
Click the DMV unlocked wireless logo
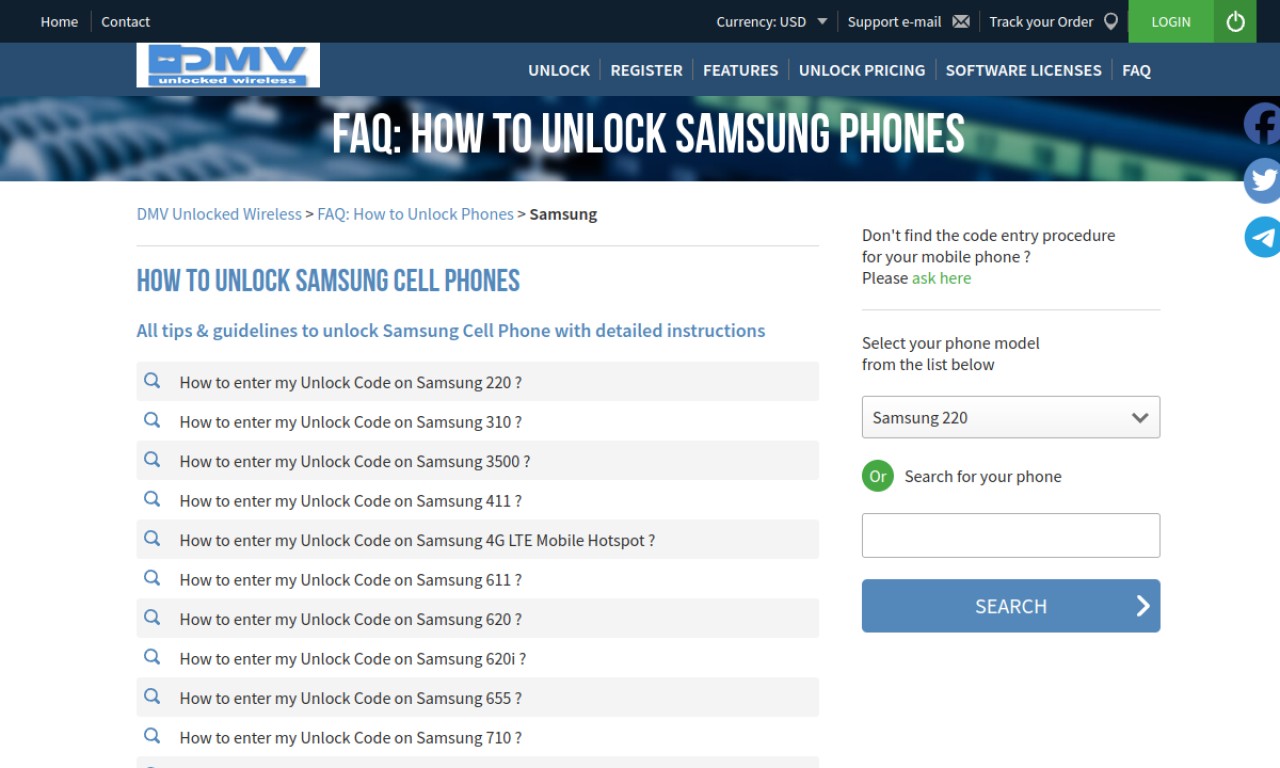[228, 65]
